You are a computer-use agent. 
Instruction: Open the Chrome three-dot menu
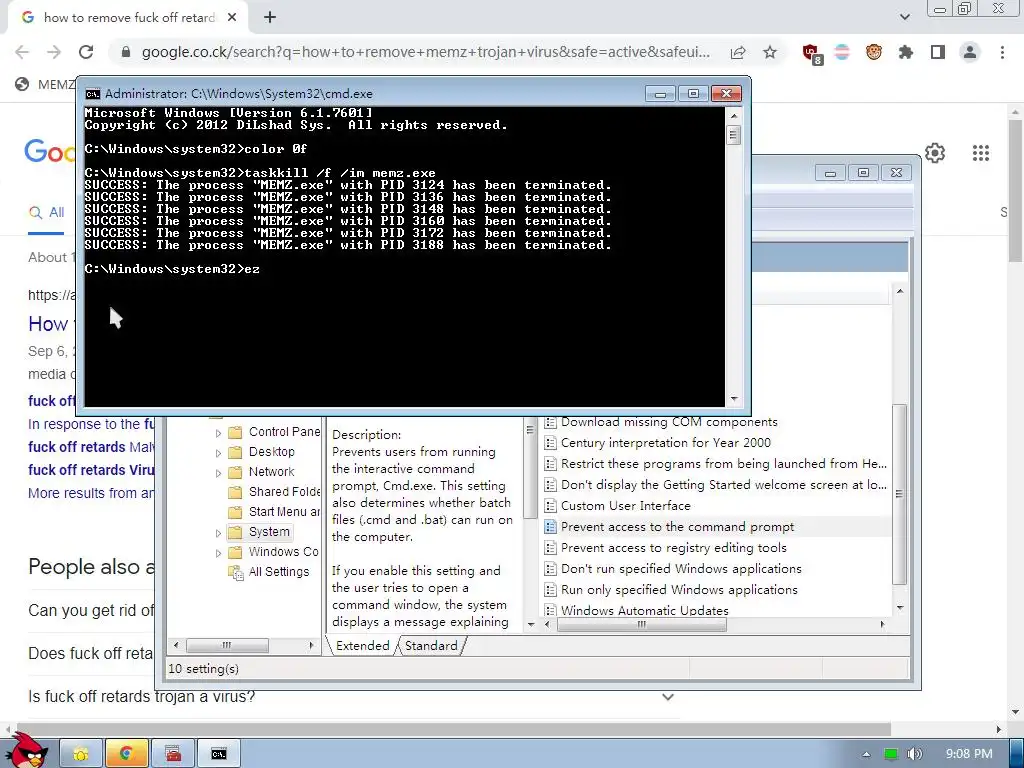(1002, 52)
